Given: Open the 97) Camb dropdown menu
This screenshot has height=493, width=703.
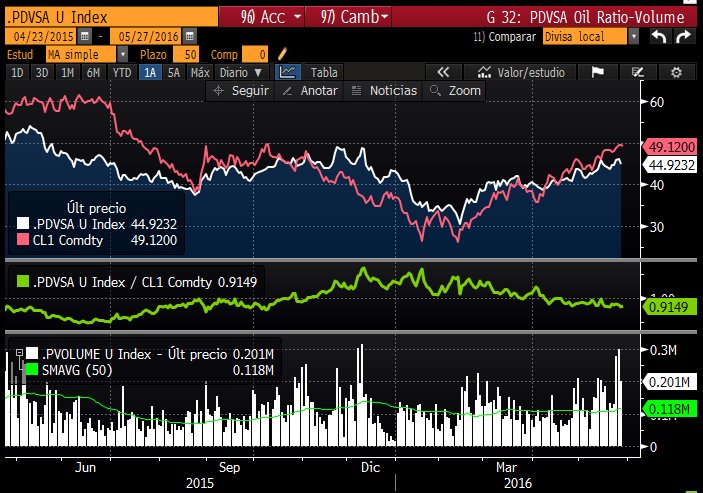Looking at the screenshot, I should (x=348, y=17).
